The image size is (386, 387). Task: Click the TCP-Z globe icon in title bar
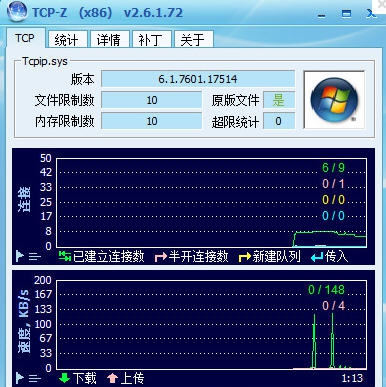[x=17, y=12]
